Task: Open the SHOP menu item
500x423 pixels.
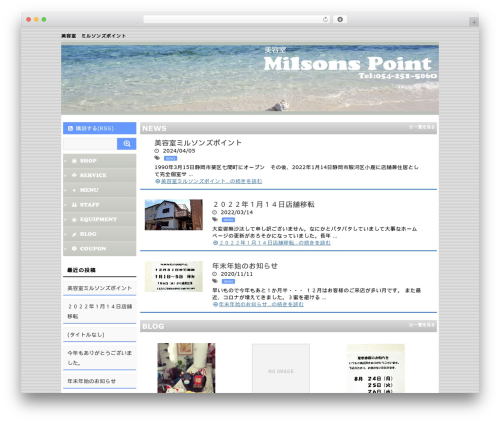Action: [100, 161]
